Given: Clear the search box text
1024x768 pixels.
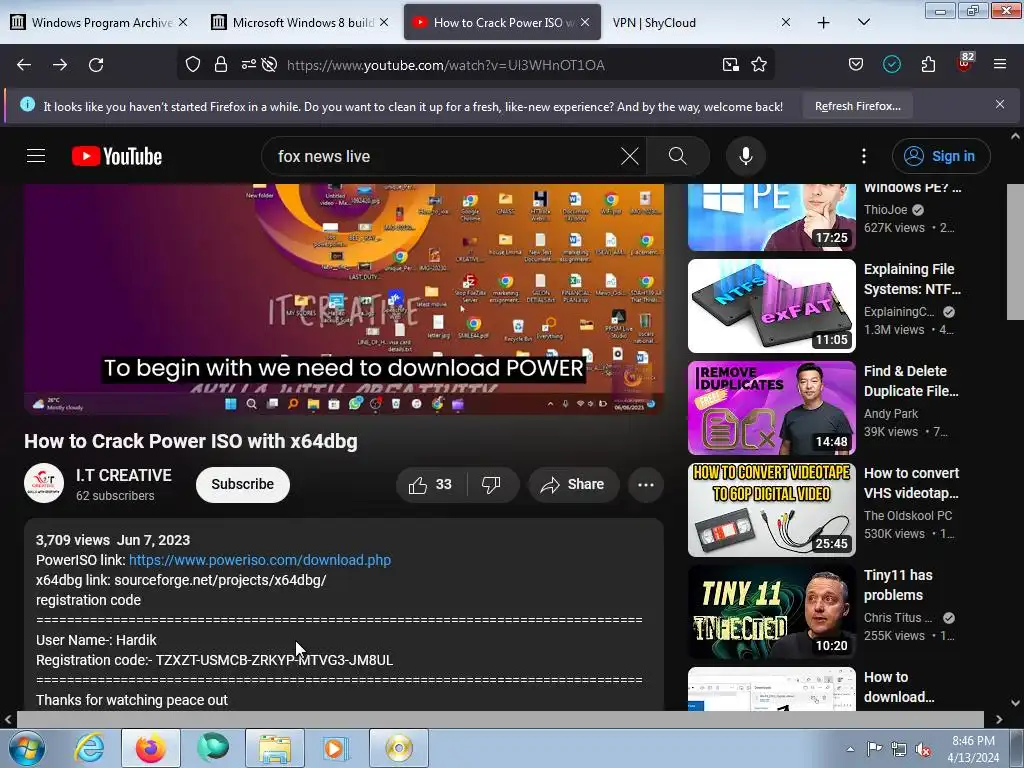Looking at the screenshot, I should (x=630, y=156).
